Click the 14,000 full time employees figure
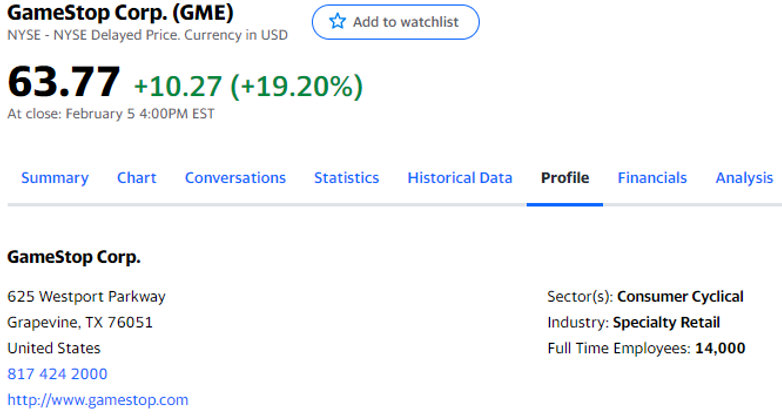The width and height of the screenshot is (782, 416). pyautogui.click(x=720, y=348)
